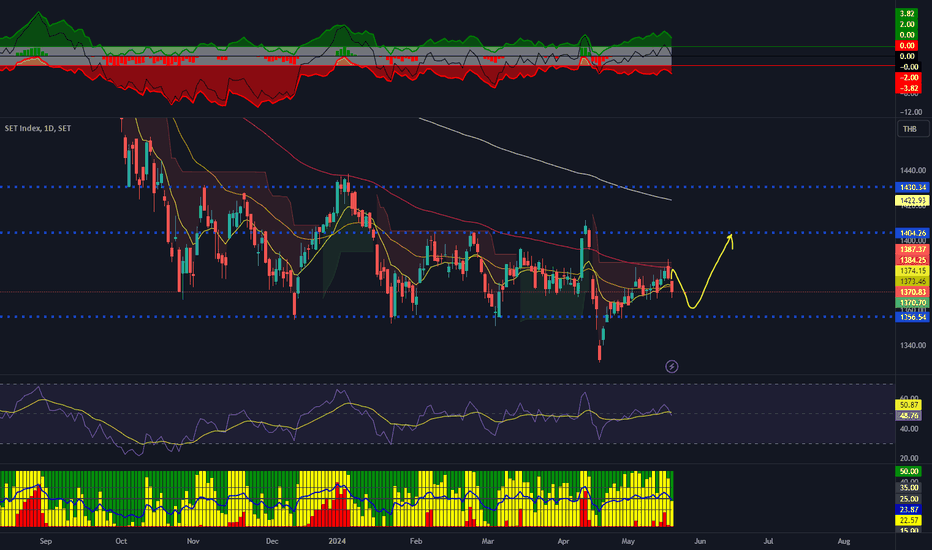
Task: Click the 25.00 bottom indicator label
Action: coord(909,499)
